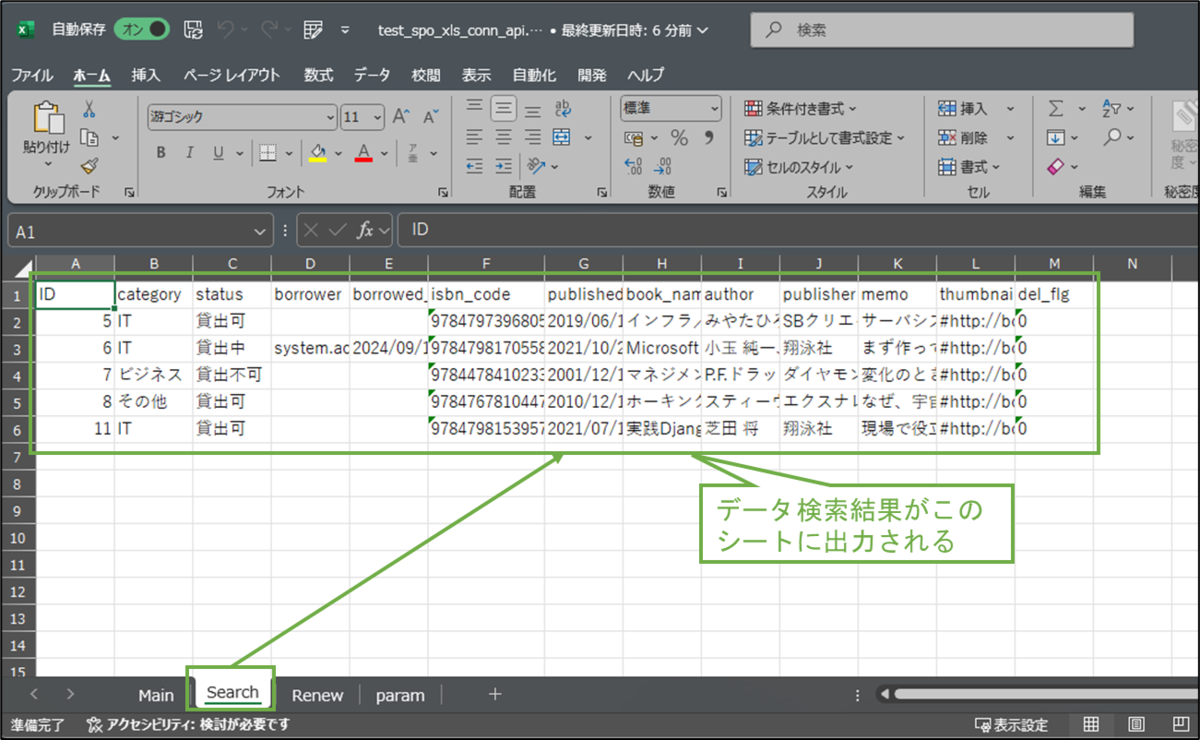Apply Comma Style number format
Image resolution: width=1200 pixels, height=740 pixels.
coord(709,138)
